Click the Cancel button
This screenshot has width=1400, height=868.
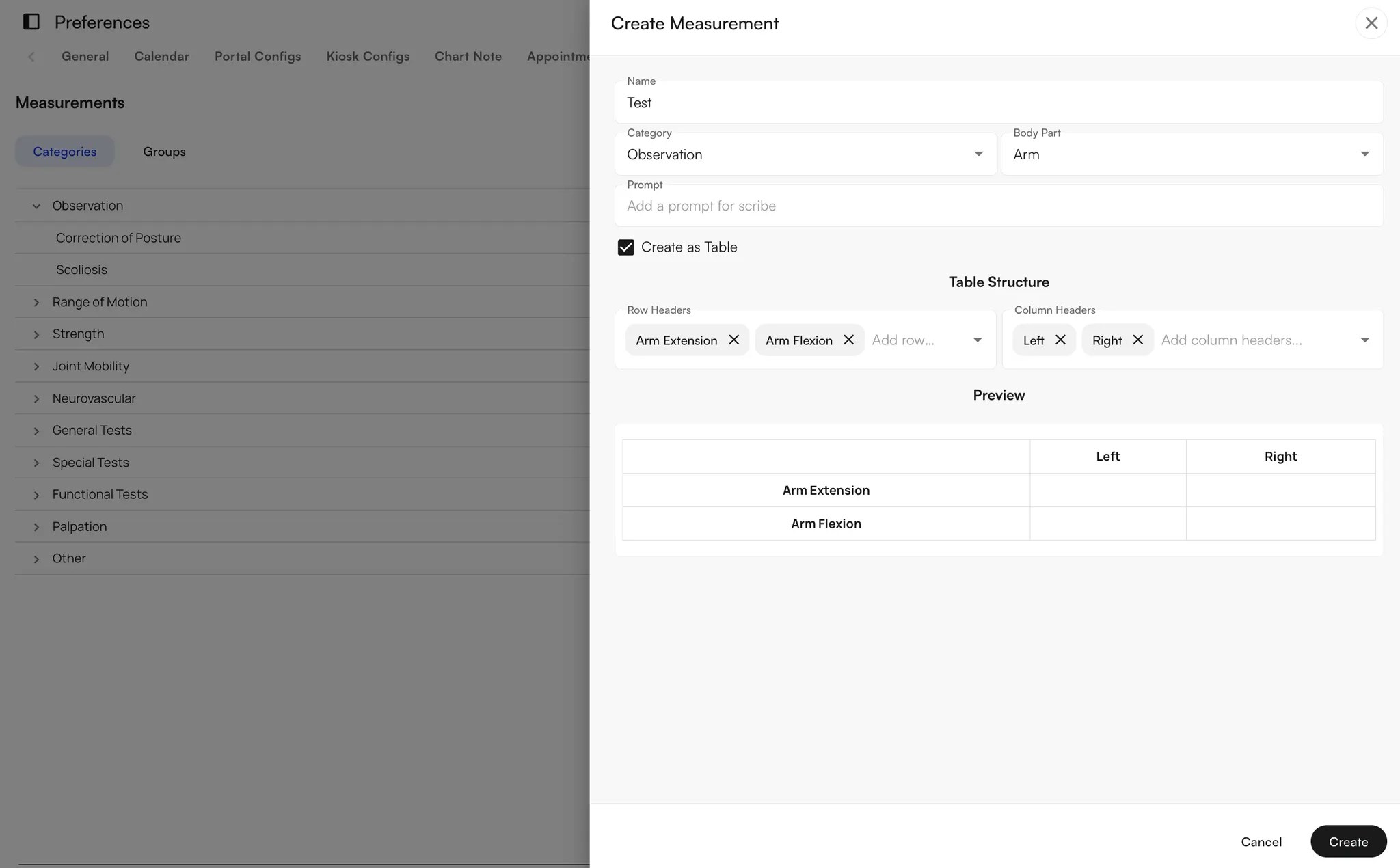1261,841
